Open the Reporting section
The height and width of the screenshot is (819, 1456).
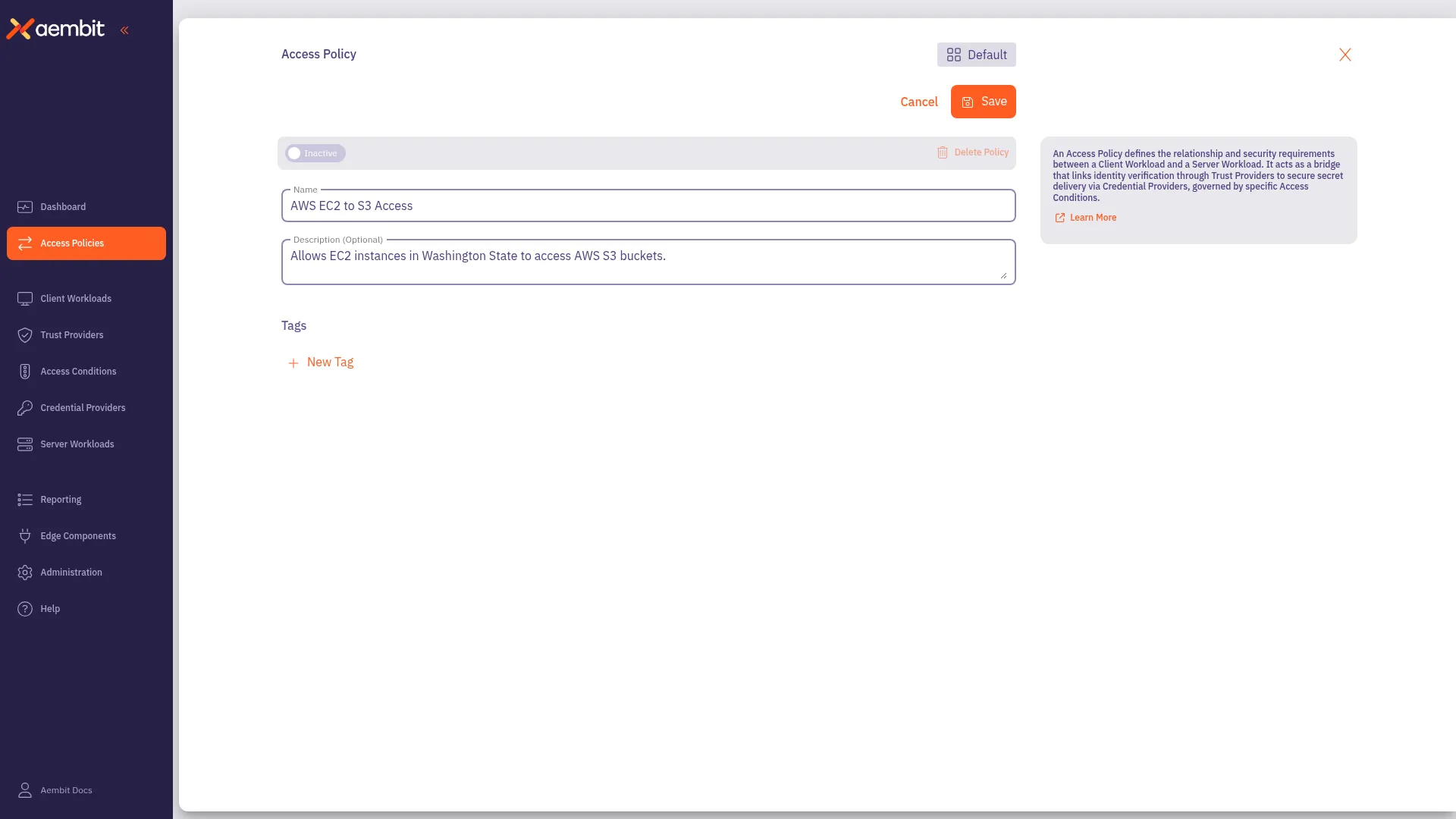pos(86,500)
